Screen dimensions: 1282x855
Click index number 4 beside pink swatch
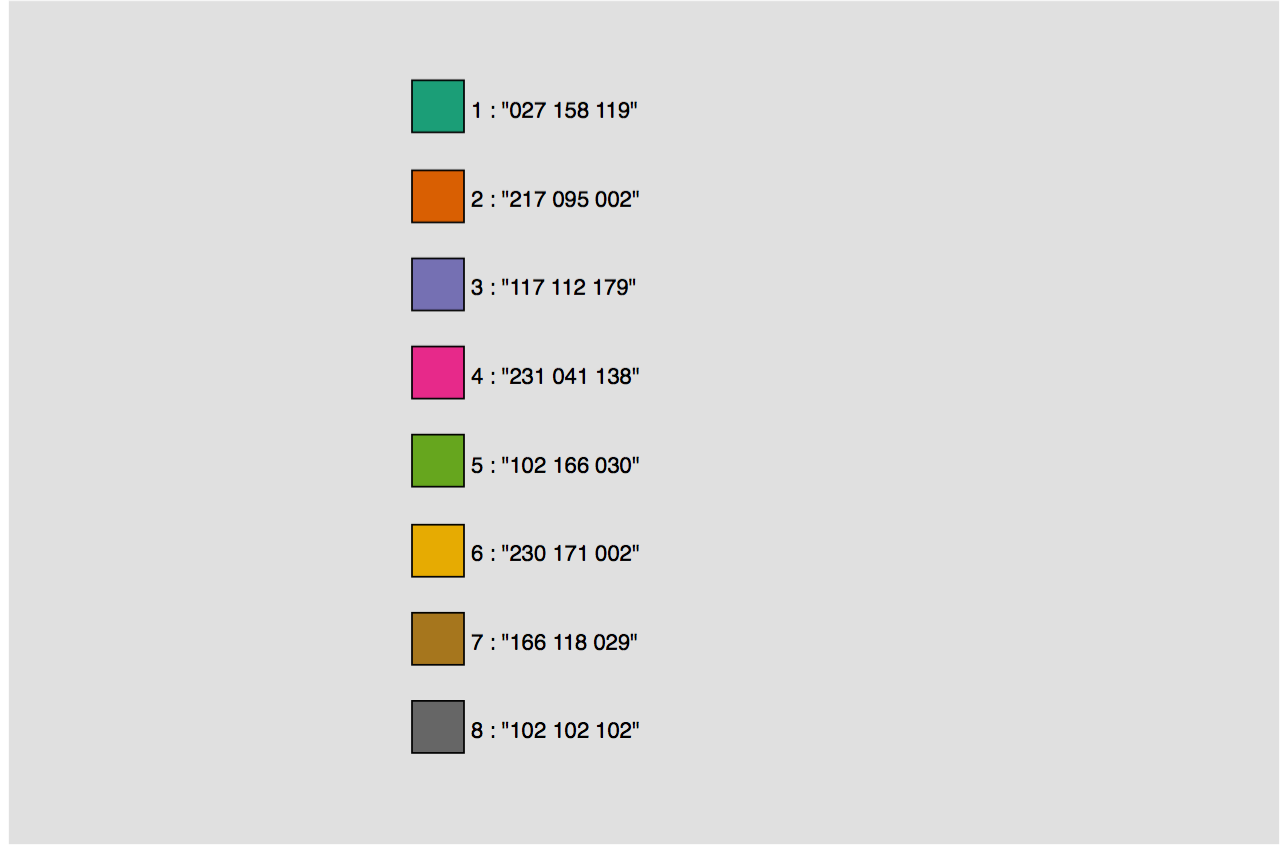[477, 377]
